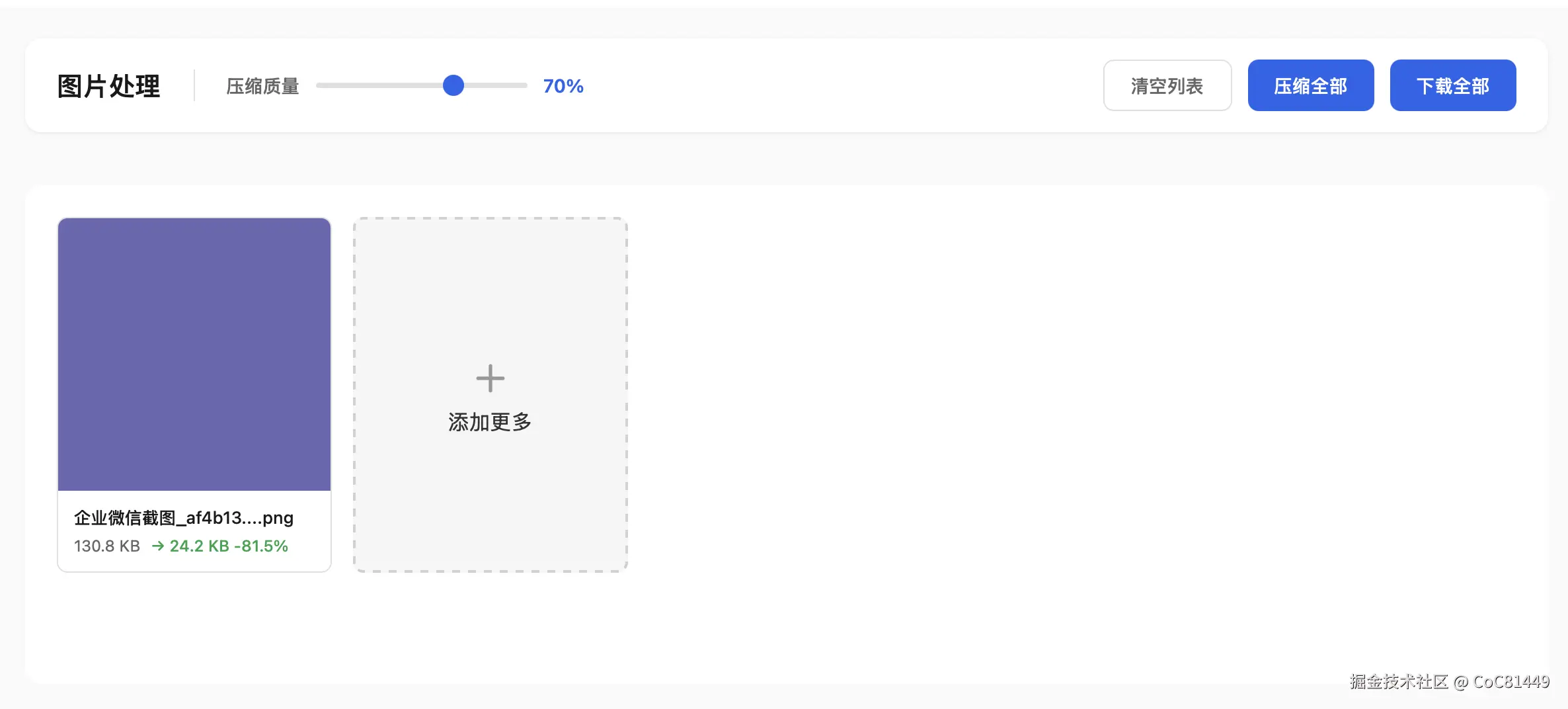Click the 70% quality value
Viewport: 1568px width, 709px height.
click(x=563, y=86)
